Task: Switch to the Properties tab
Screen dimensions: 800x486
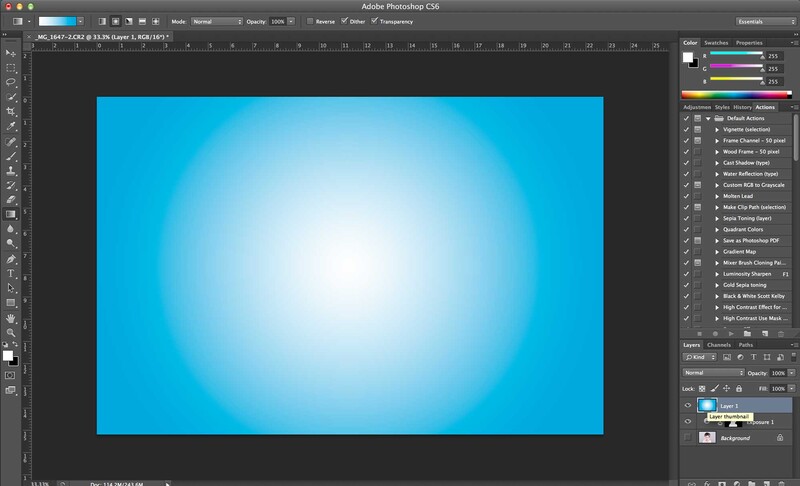Action: [x=749, y=43]
